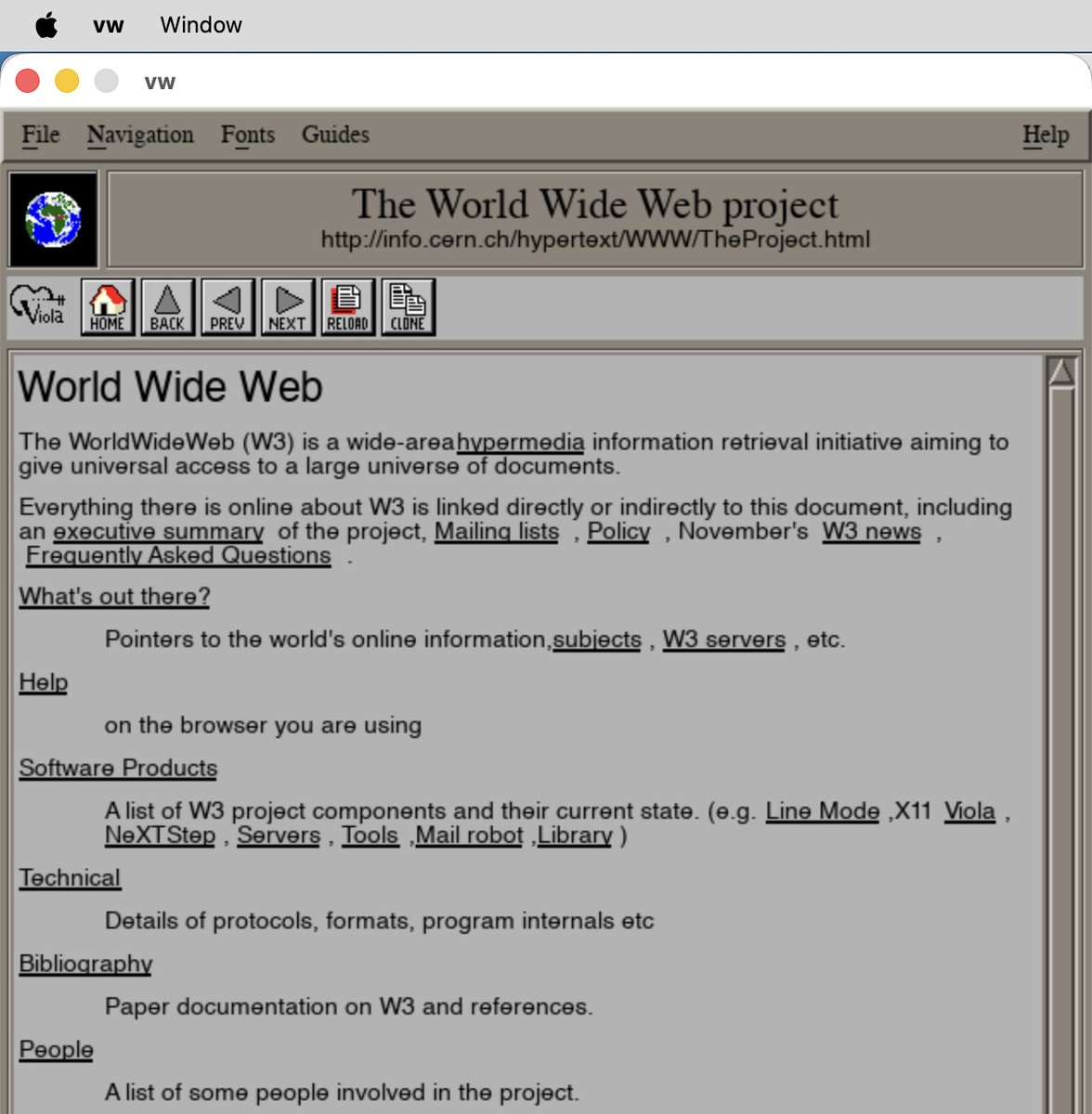Open the Fonts menu
This screenshot has height=1114, width=1092.
(248, 135)
